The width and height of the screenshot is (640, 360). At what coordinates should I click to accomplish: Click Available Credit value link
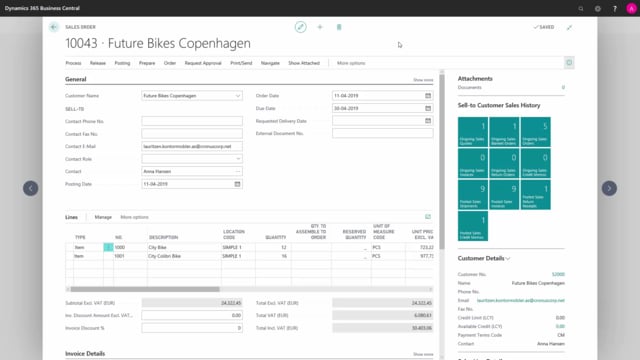[x=560, y=326]
